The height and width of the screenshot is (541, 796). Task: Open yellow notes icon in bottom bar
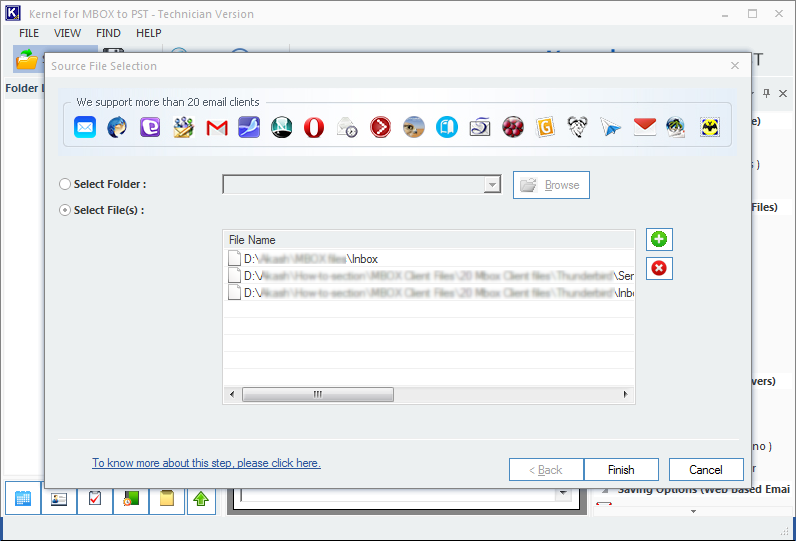coord(167,500)
